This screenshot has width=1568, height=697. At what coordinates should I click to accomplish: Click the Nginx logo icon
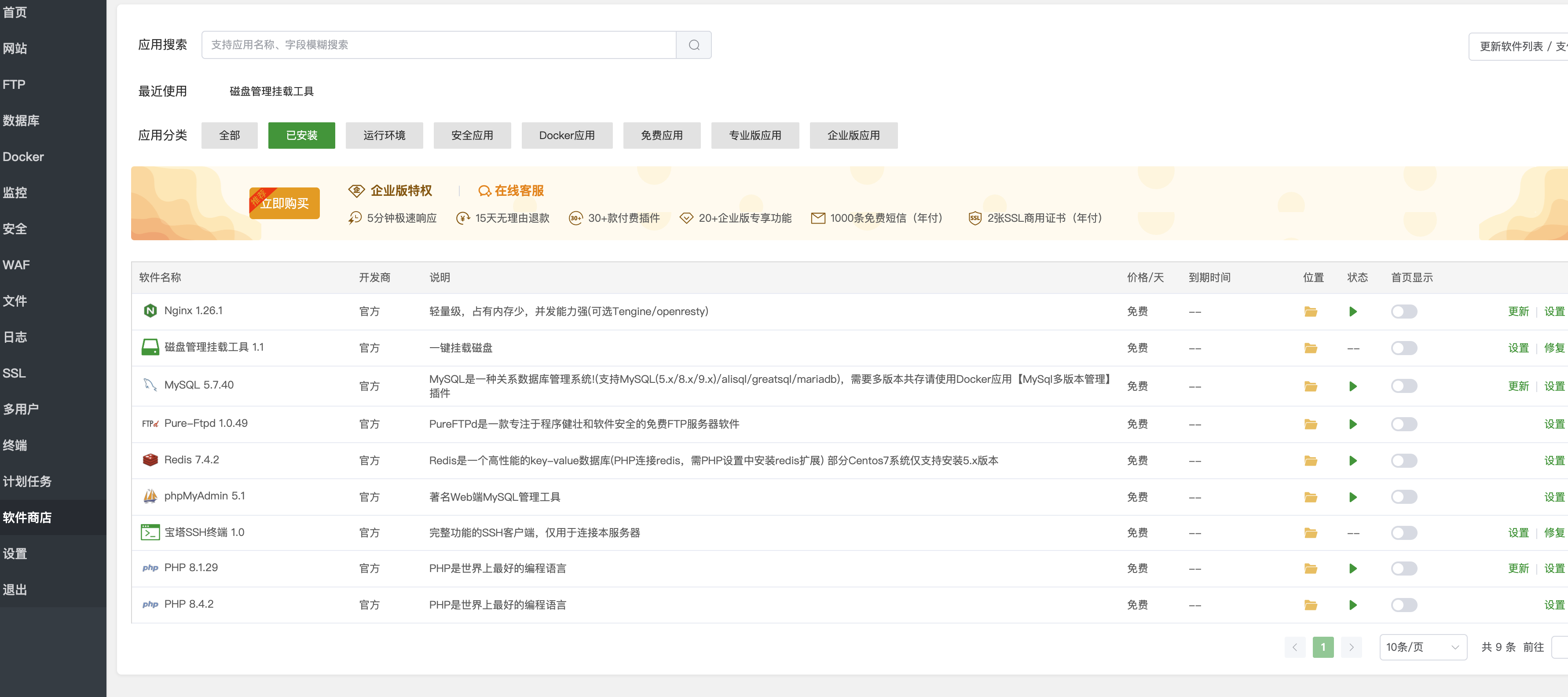pos(150,311)
